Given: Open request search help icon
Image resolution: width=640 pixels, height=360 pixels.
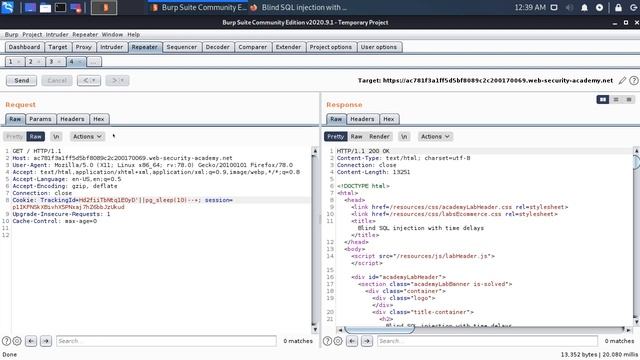Looking at the screenshot, I should [x=6, y=341].
